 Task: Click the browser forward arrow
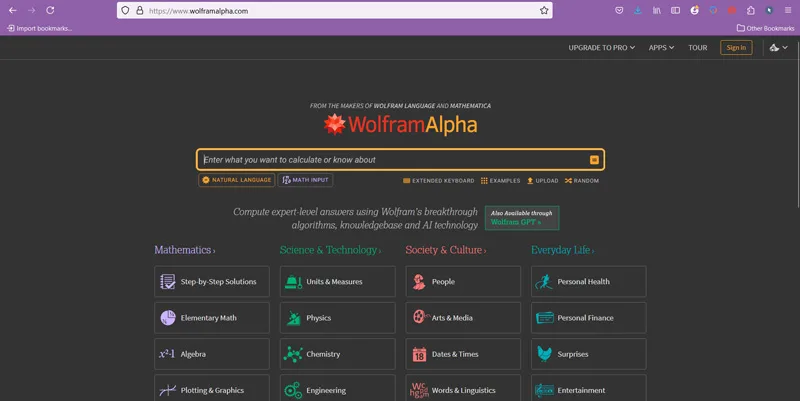(x=32, y=10)
